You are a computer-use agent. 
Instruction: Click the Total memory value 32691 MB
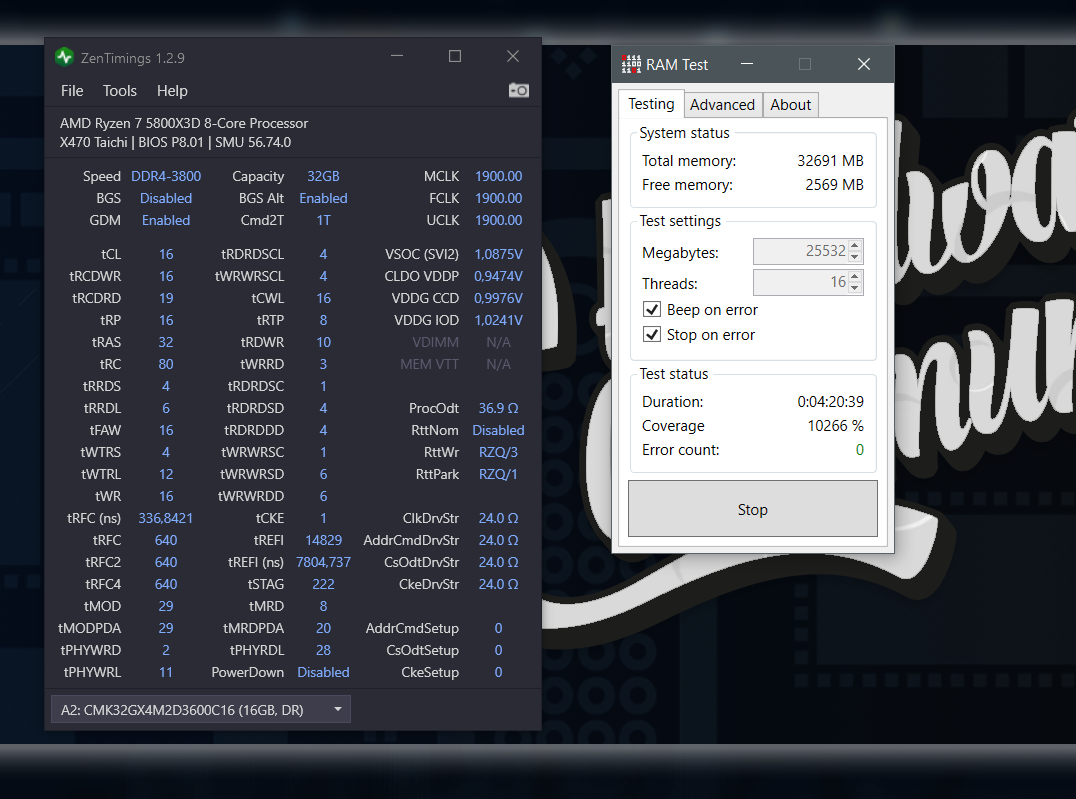pyautogui.click(x=830, y=161)
